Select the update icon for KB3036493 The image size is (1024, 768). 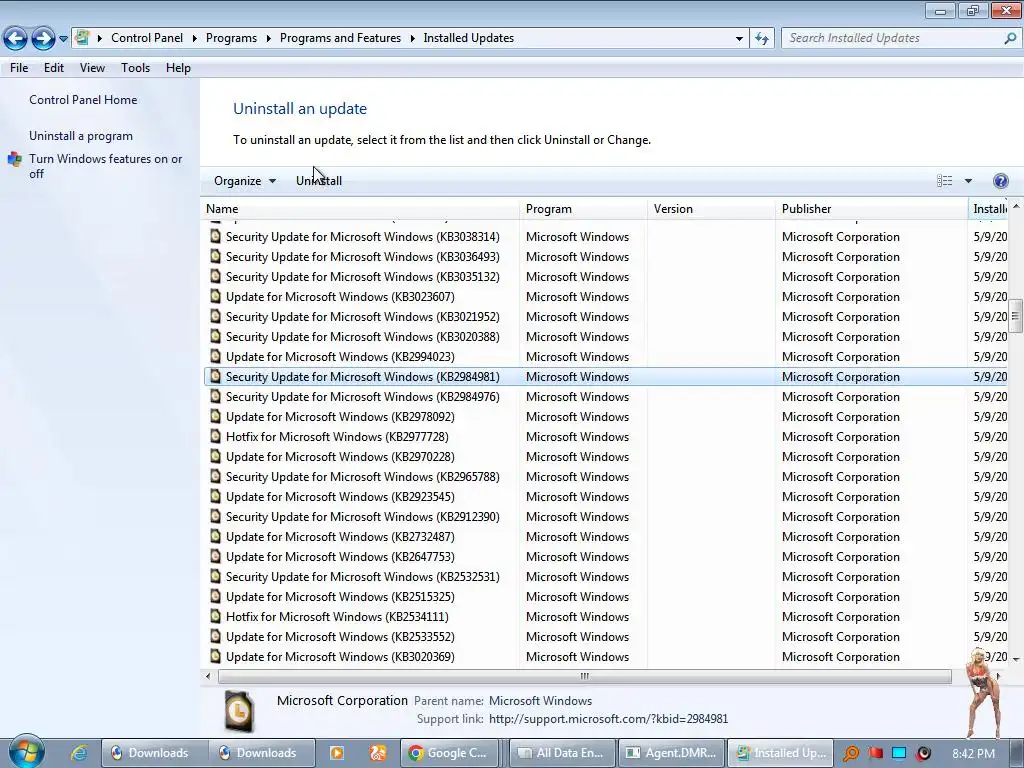tap(215, 257)
